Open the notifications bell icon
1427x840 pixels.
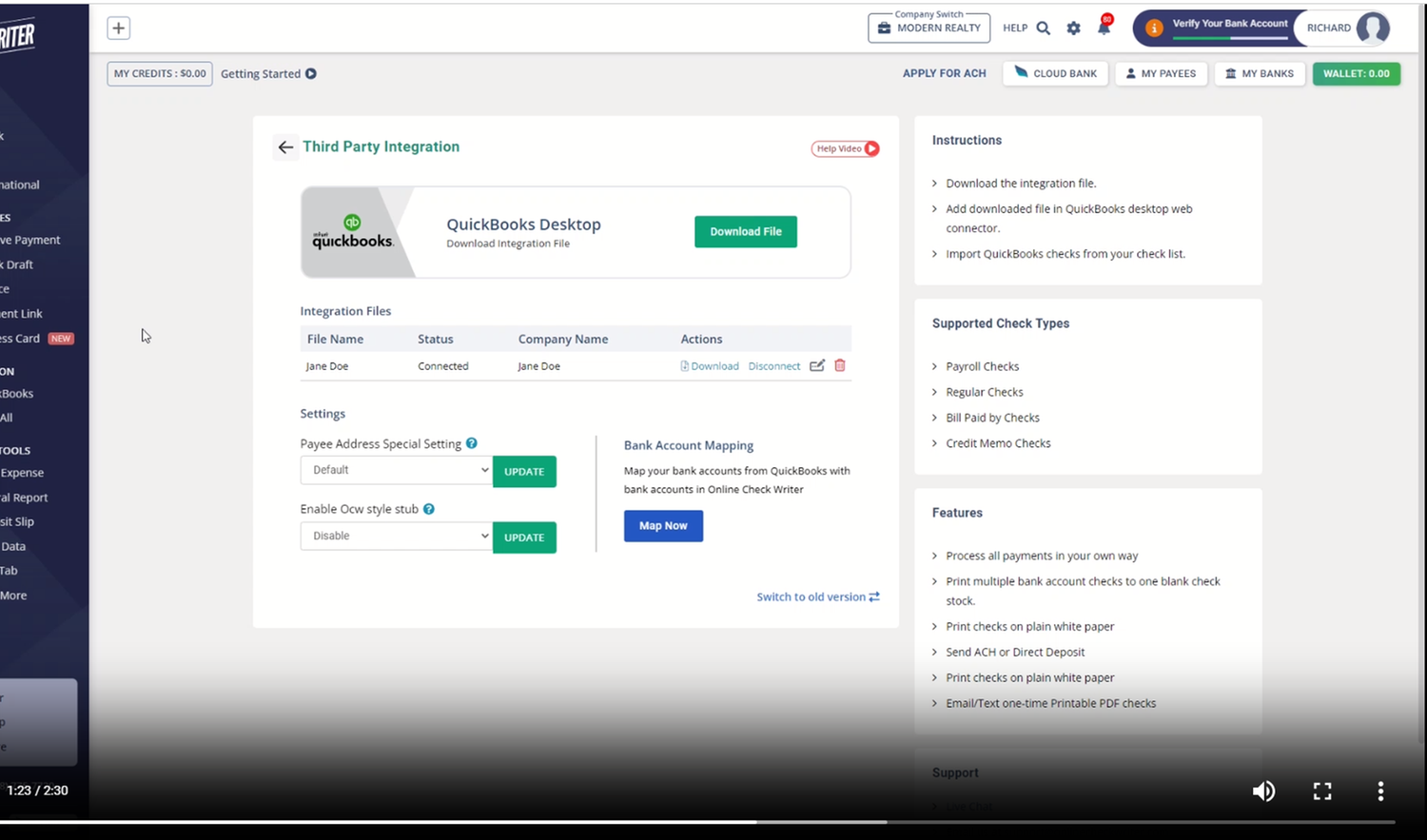coord(1104,28)
